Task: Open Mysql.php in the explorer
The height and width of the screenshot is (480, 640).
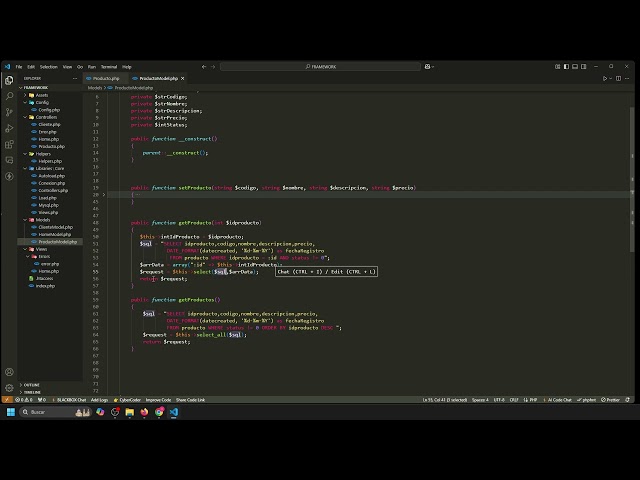Action: (48, 205)
